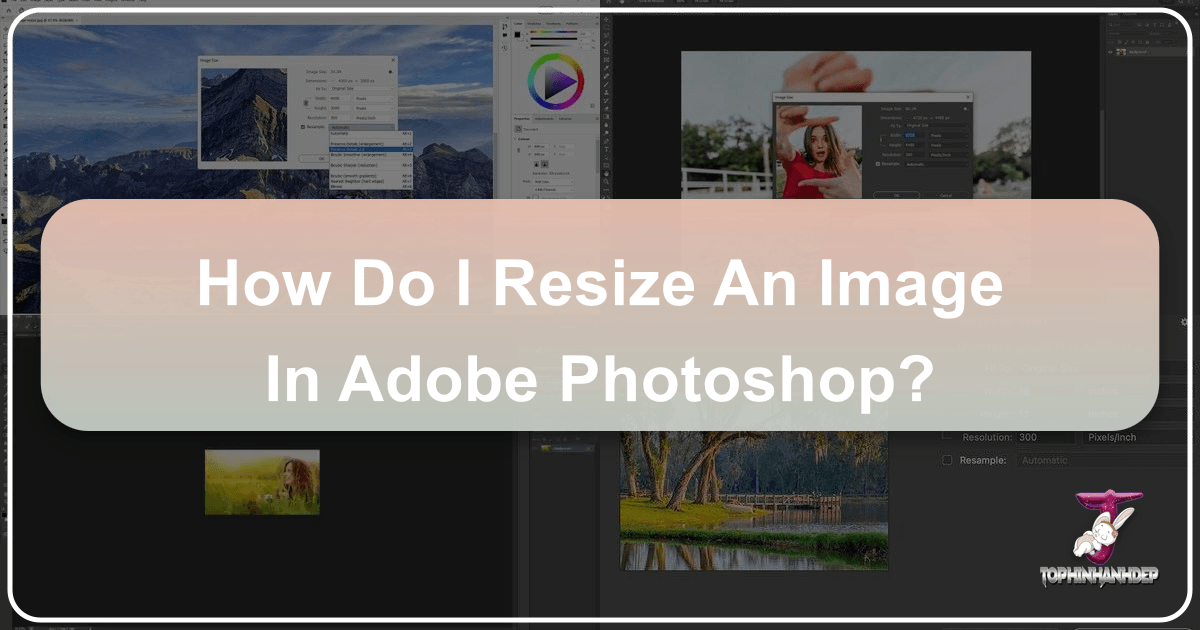
Task: Toggle Resample checkbox in woman photo dialog
Action: pyautogui.click(x=879, y=163)
